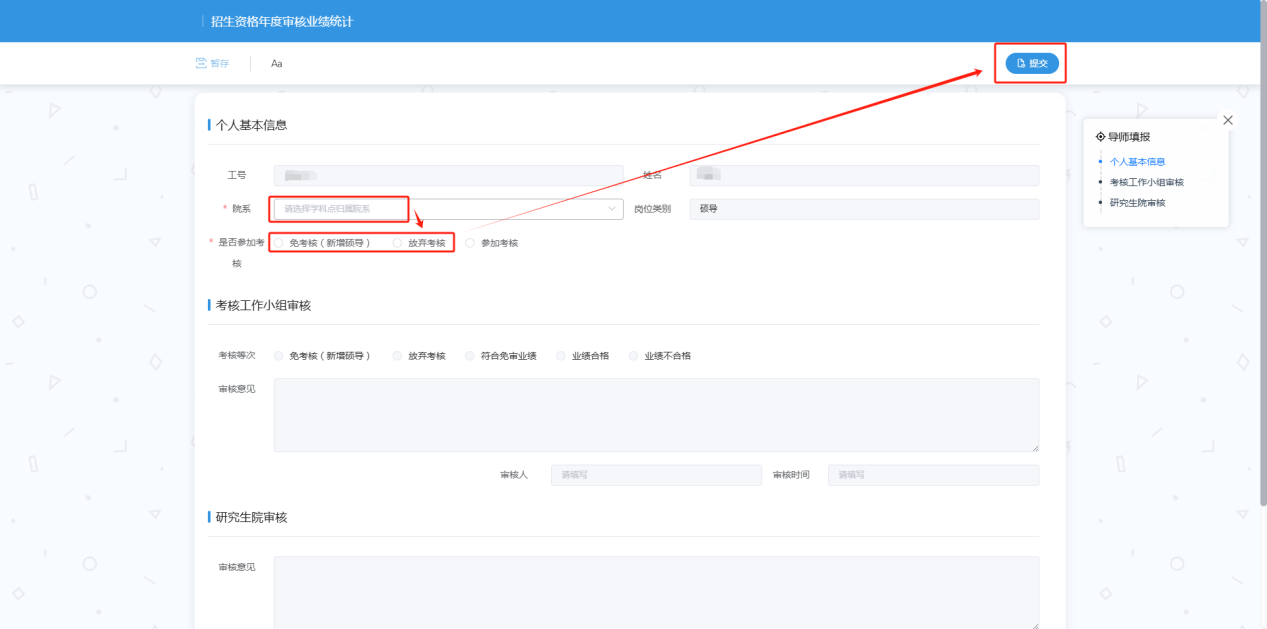The width and height of the screenshot is (1267, 629).
Task: Select the 参加考核 radio option
Action: (x=471, y=243)
